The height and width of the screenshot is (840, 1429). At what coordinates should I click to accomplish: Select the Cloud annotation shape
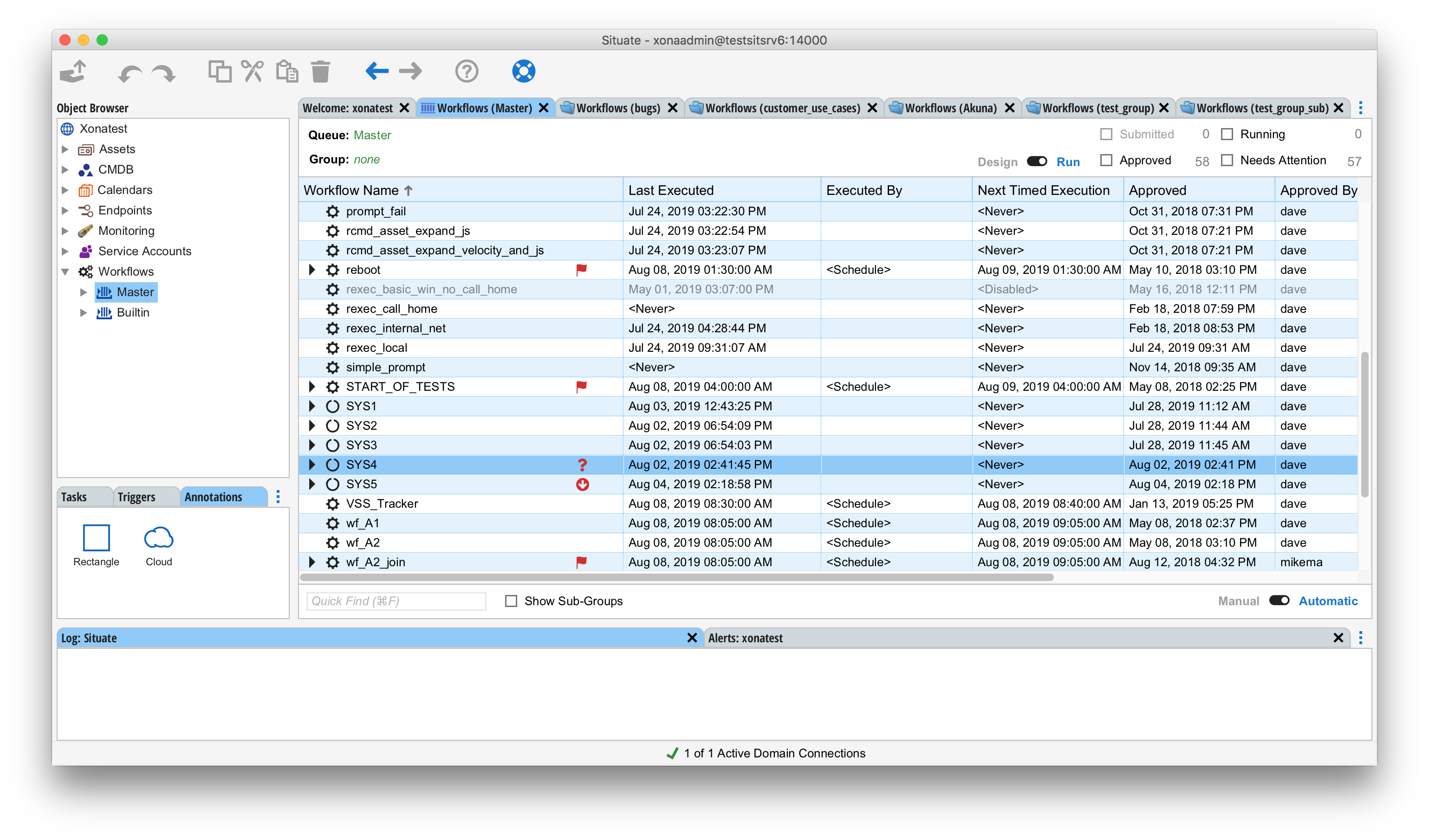pyautogui.click(x=159, y=538)
